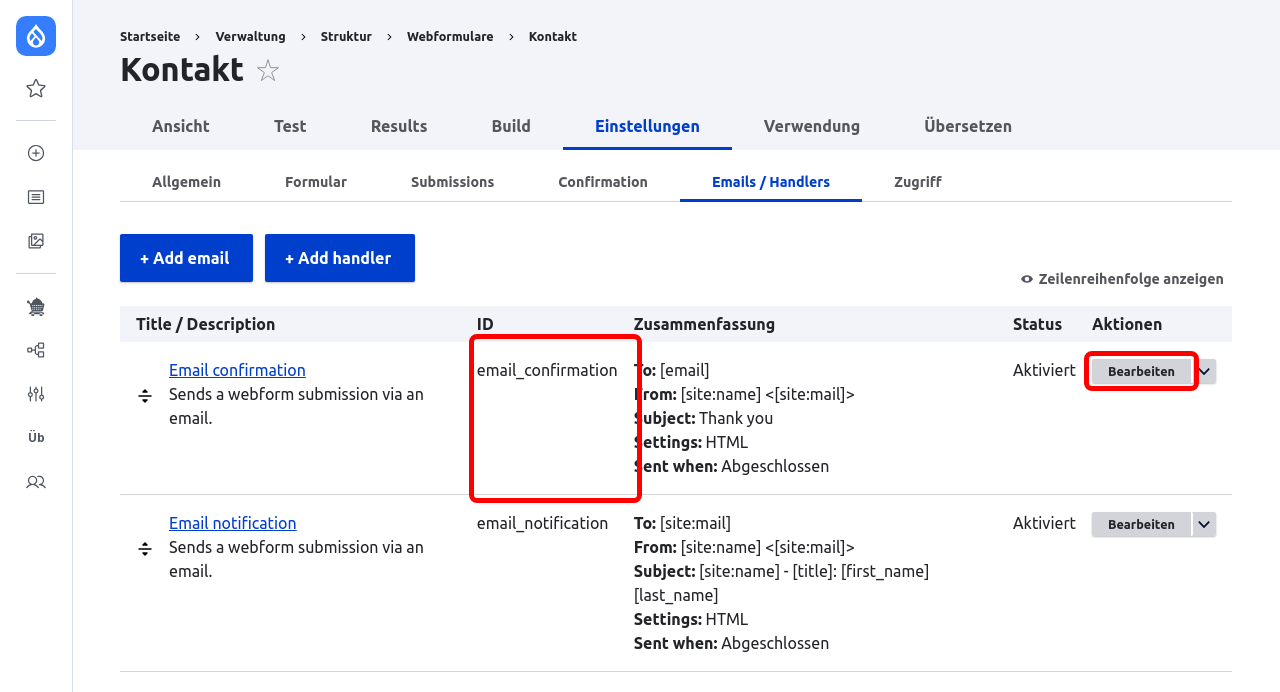Image resolution: width=1280 pixels, height=692 pixels.
Task: Click the email_notification ID text
Action: pos(542,523)
